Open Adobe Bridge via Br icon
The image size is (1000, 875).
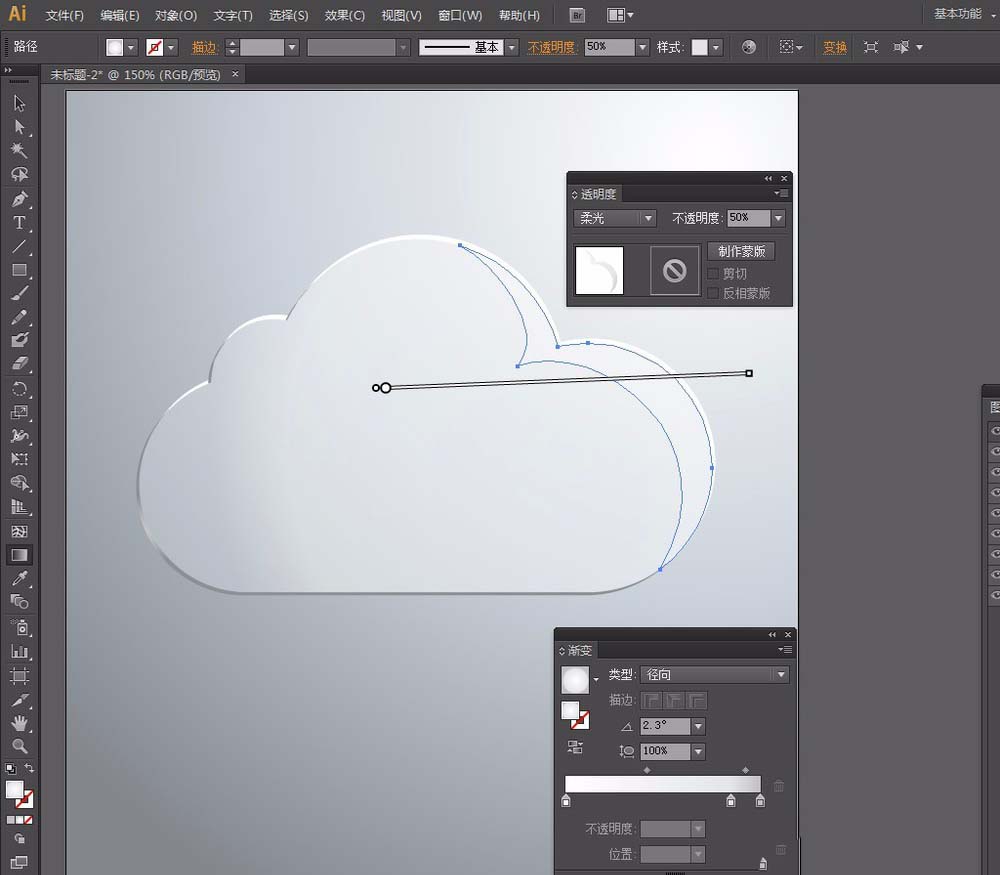(x=577, y=15)
